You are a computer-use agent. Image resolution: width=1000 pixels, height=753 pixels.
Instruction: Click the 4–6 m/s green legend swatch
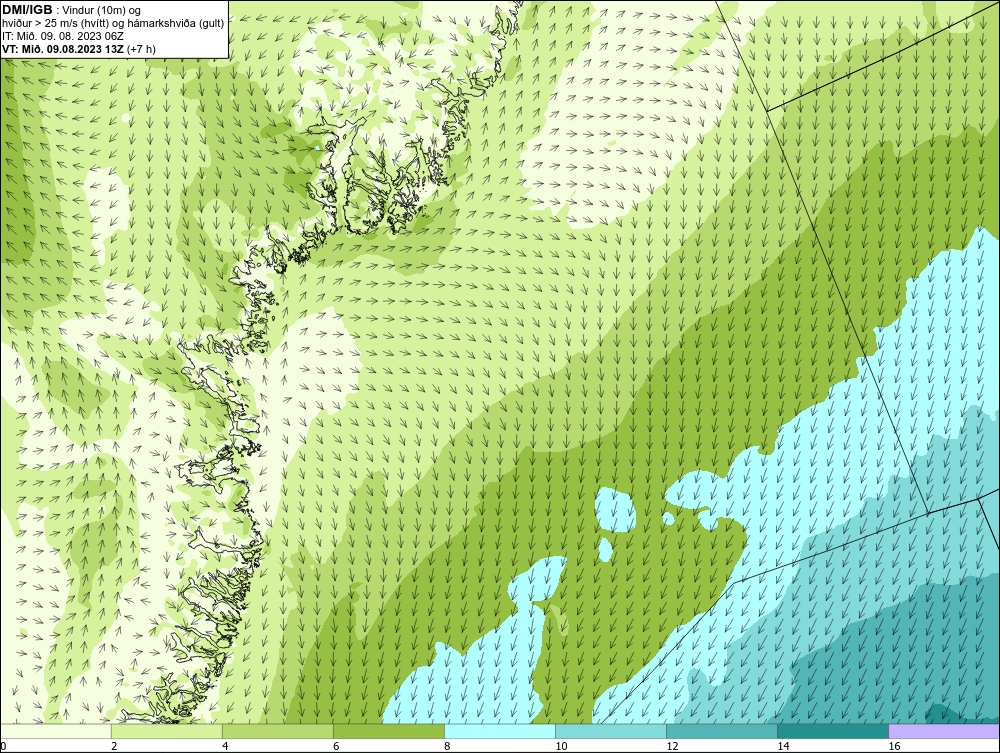277,731
